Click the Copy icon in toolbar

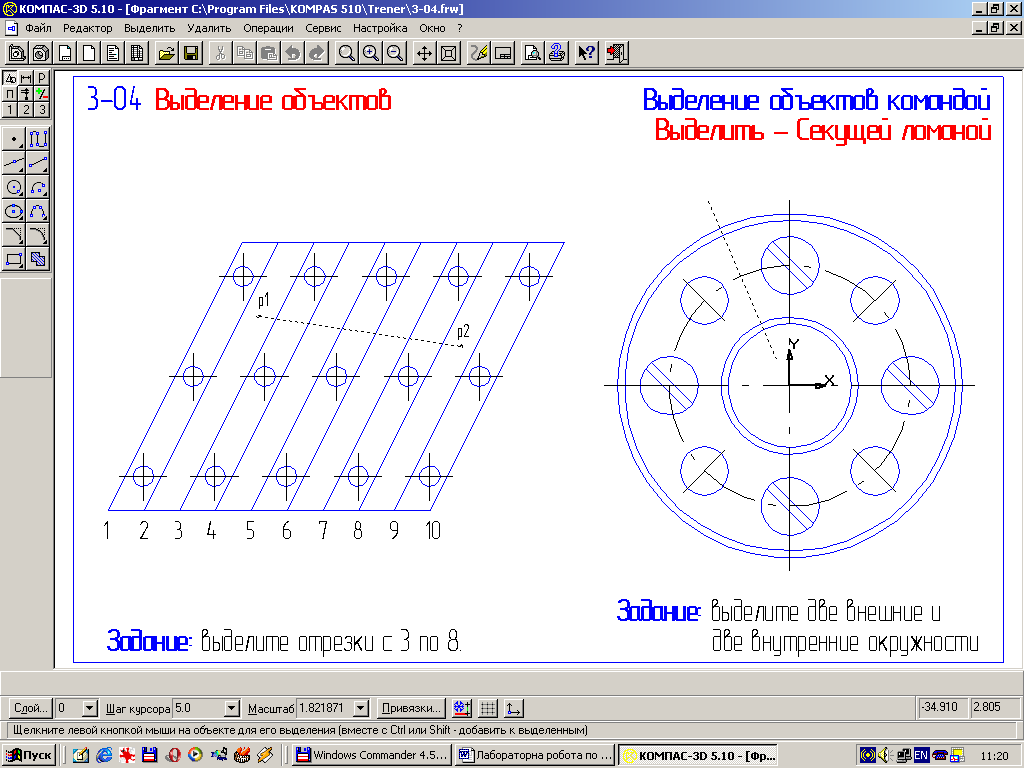(245, 53)
